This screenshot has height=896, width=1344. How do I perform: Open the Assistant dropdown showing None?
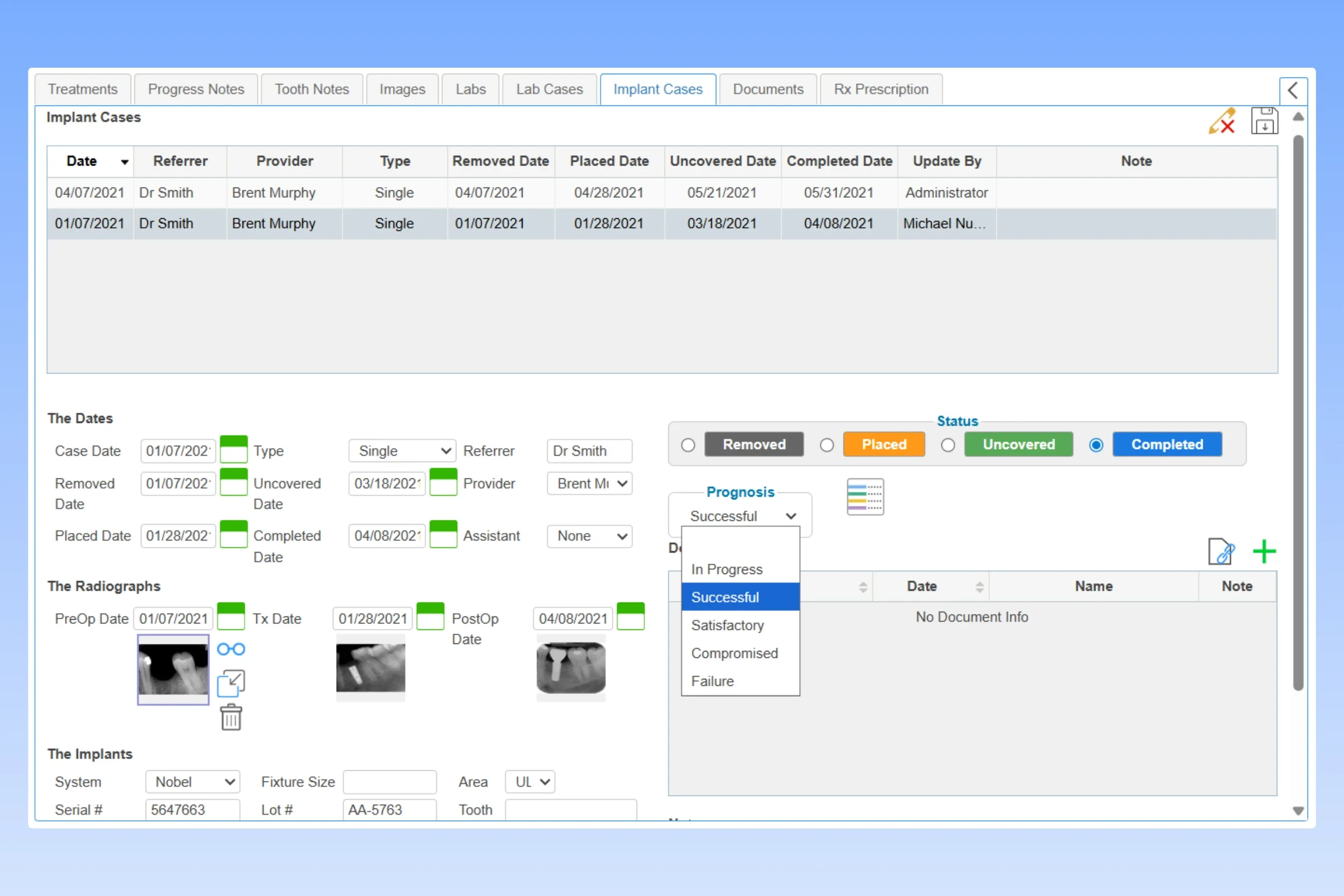pos(589,536)
